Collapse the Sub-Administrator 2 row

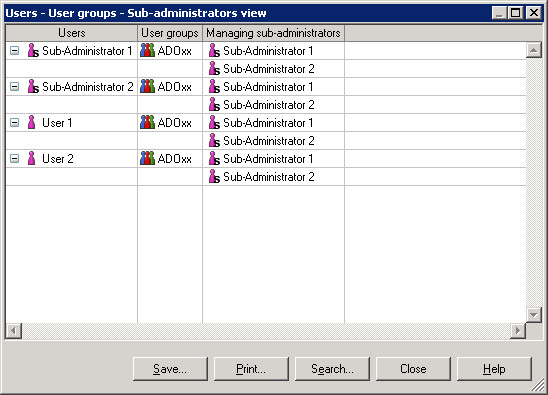pyautogui.click(x=14, y=86)
